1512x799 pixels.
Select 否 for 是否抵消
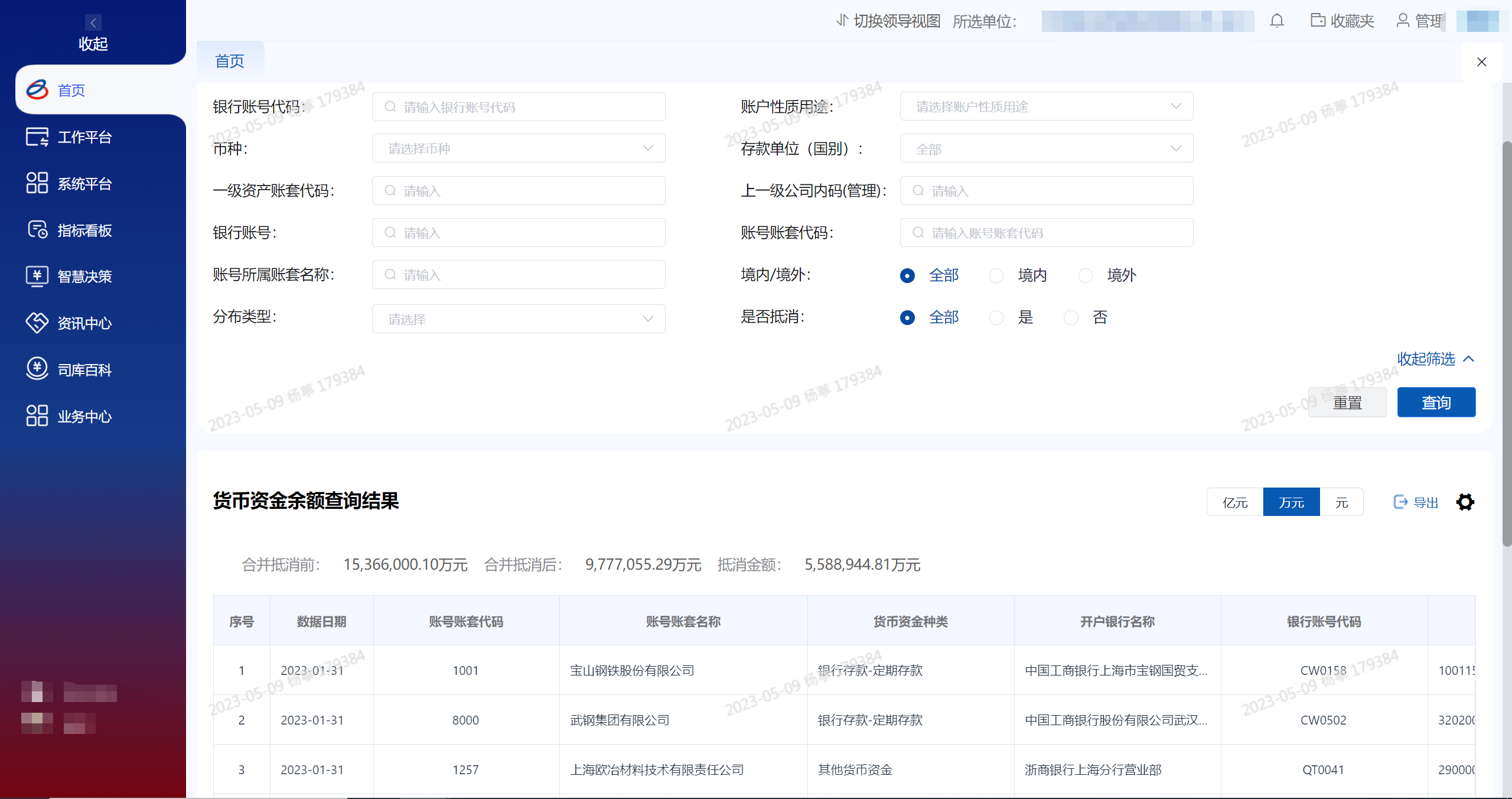(1071, 317)
